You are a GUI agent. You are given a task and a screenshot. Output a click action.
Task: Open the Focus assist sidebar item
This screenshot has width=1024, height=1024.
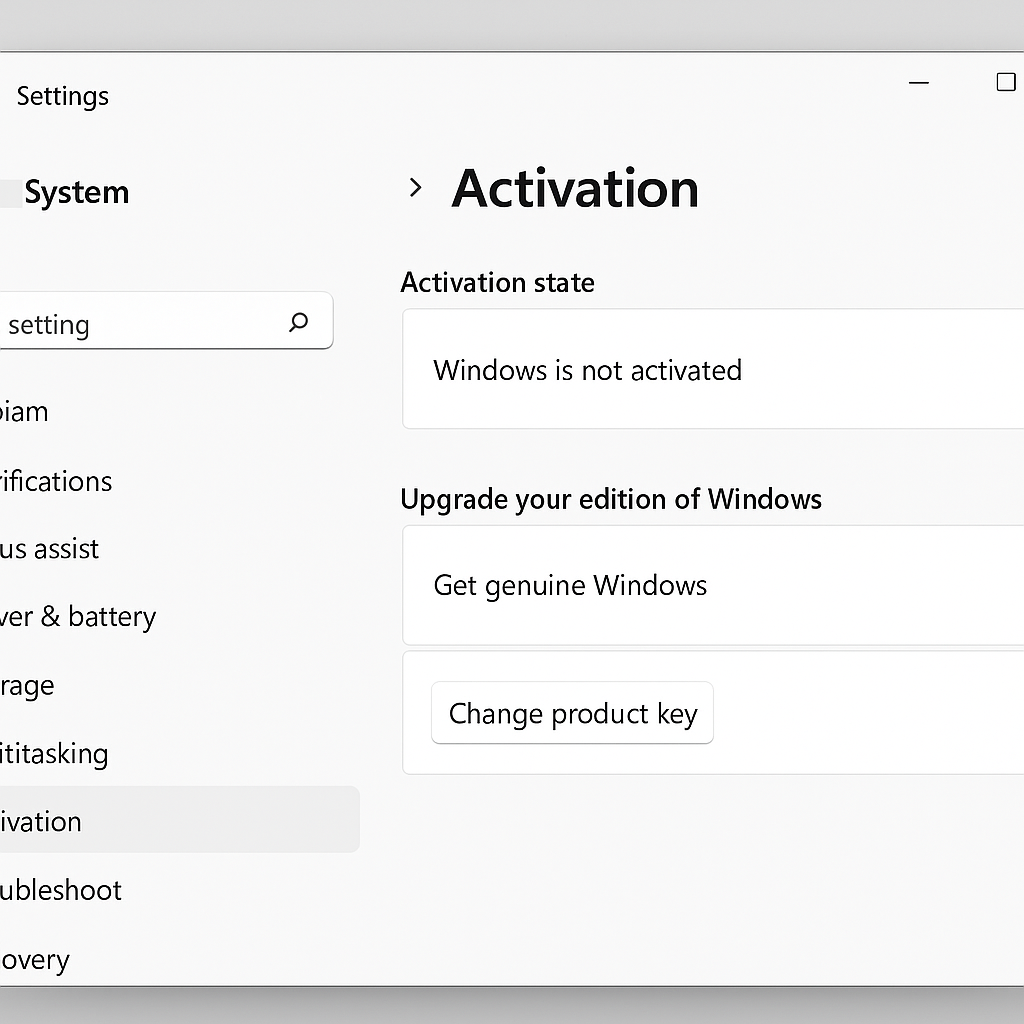pyautogui.click(x=50, y=549)
